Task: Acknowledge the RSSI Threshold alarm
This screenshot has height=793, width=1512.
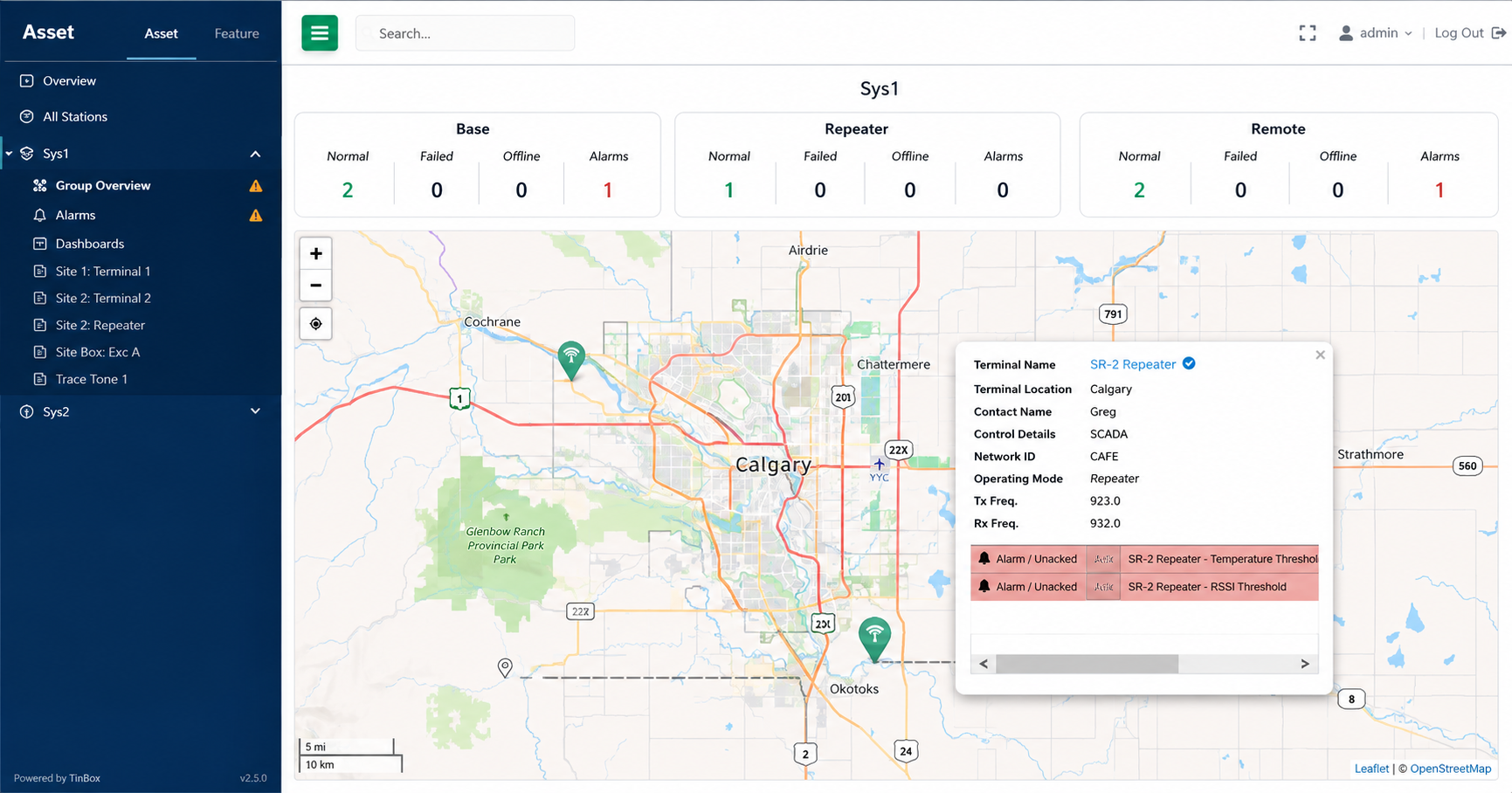Action: (1103, 587)
